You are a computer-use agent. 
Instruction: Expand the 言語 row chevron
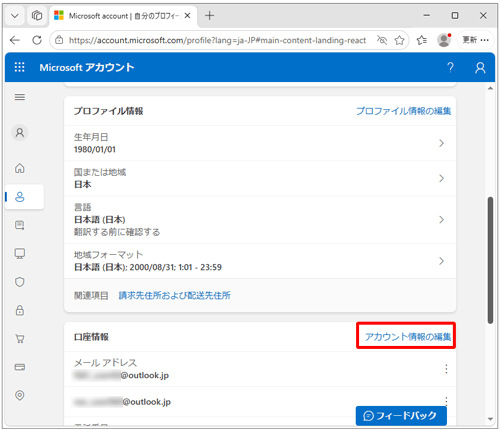[441, 220]
